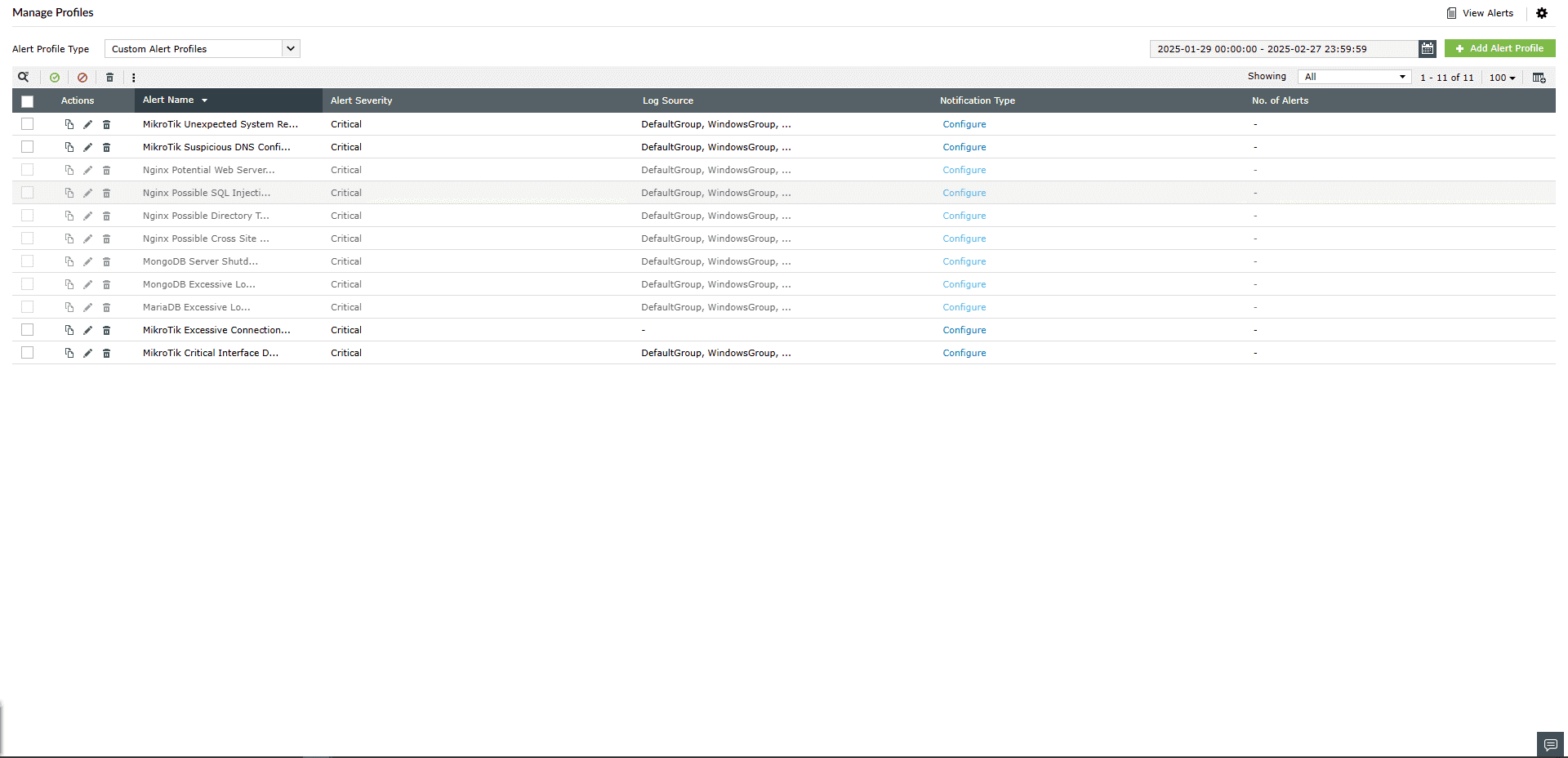The image size is (1568, 758).
Task: Open the 100 items-per-page dropdown
Action: tap(1501, 78)
